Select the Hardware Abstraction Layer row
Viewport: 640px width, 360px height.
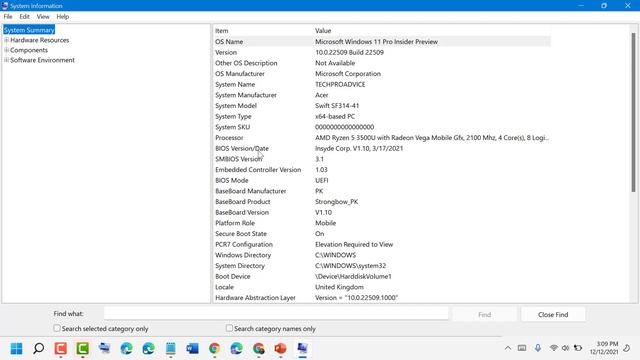click(382, 298)
